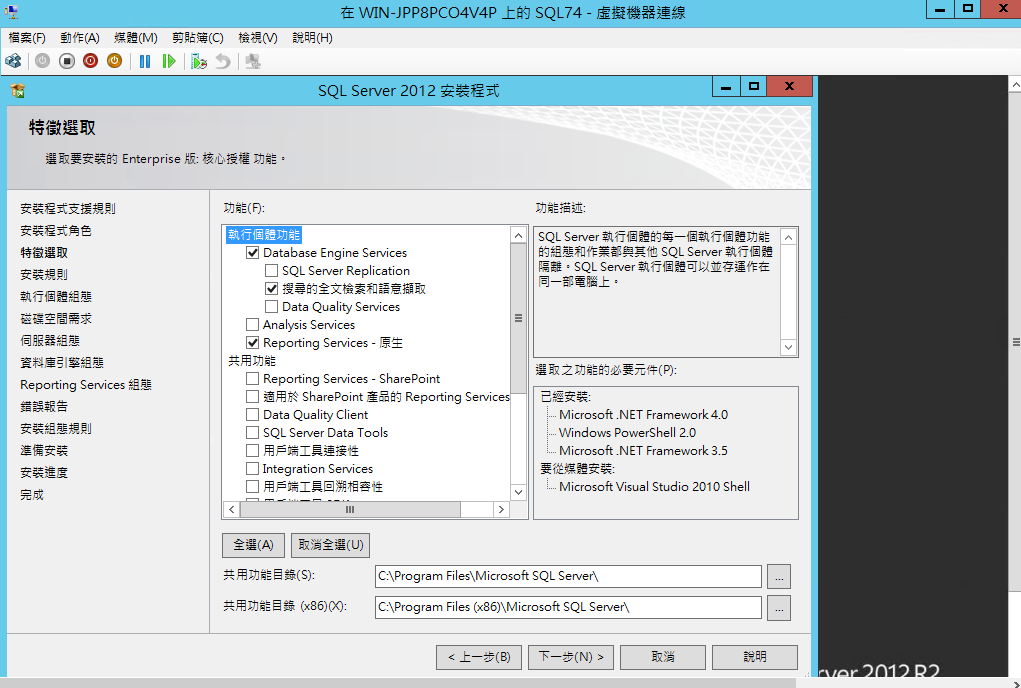Click 說明 help button
This screenshot has width=1021, height=688.
tap(755, 657)
